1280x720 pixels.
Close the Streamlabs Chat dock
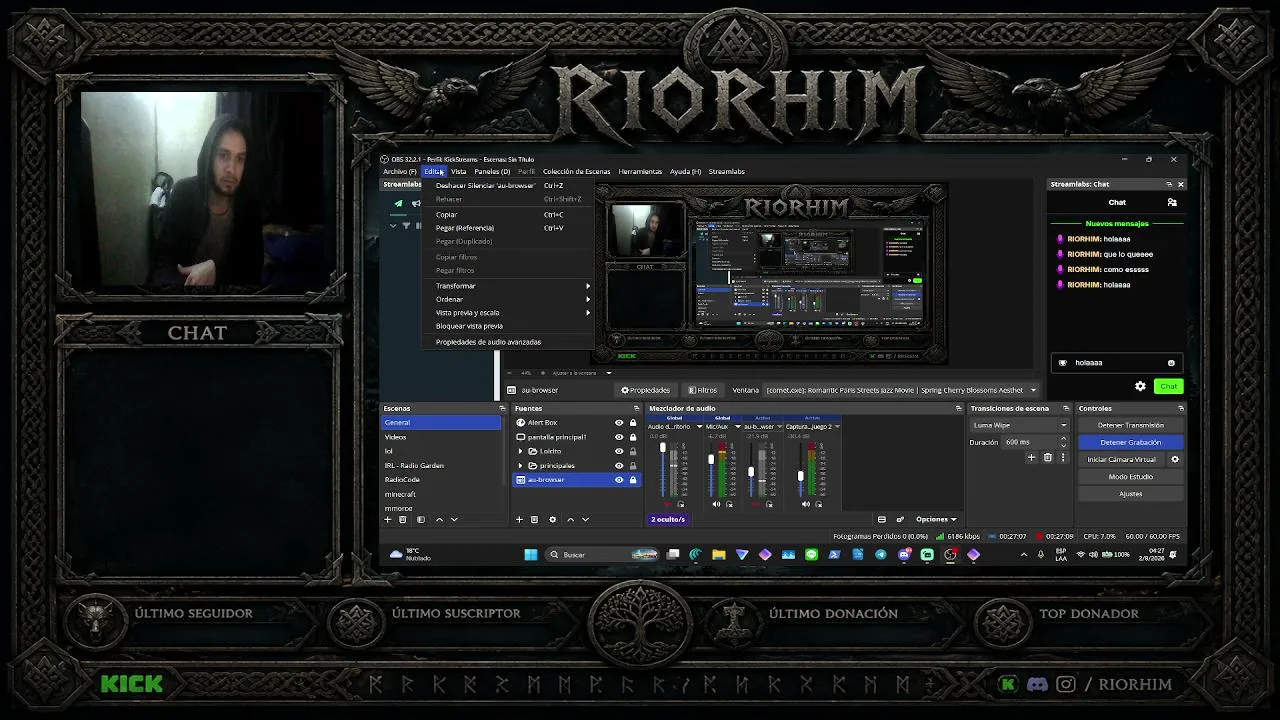pos(1180,184)
